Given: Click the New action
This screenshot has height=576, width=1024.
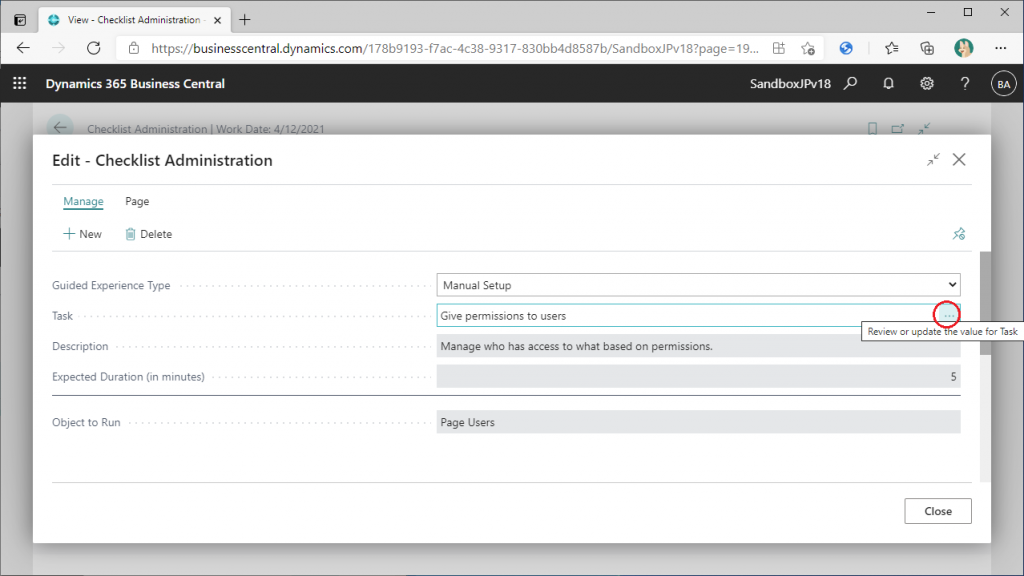Looking at the screenshot, I should point(82,234).
